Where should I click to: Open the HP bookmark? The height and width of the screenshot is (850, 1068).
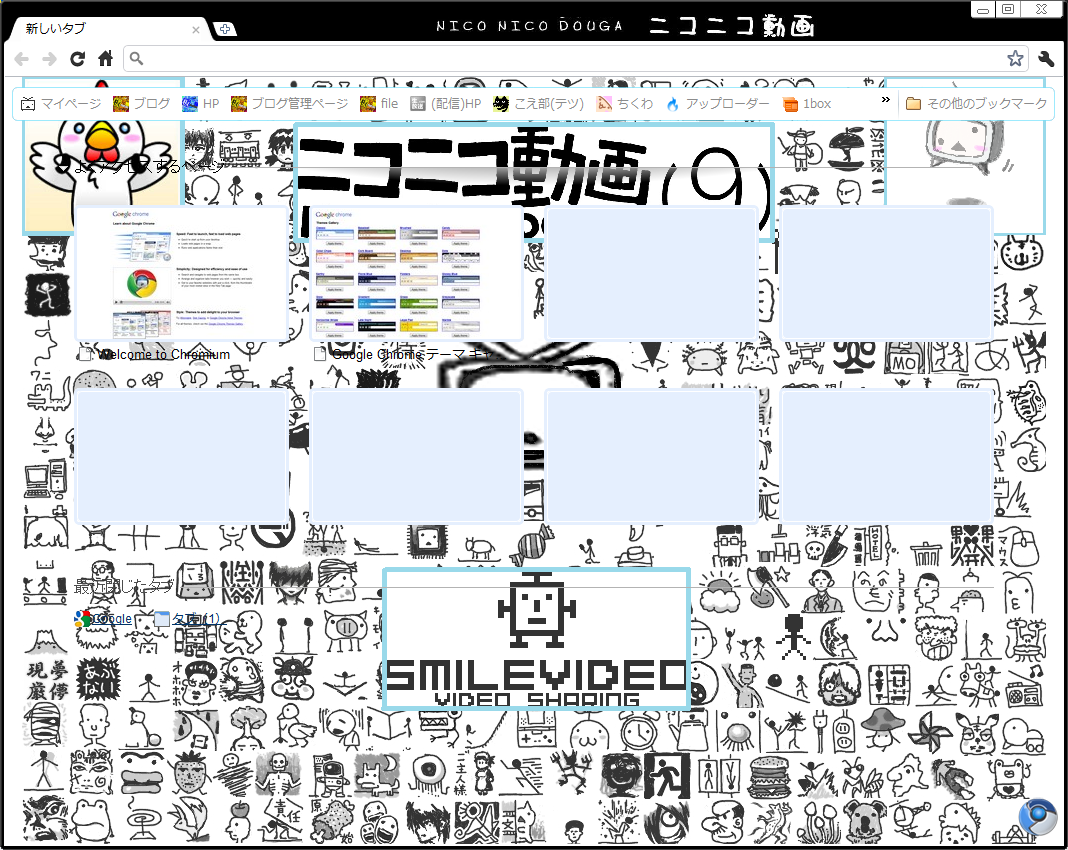coord(200,104)
